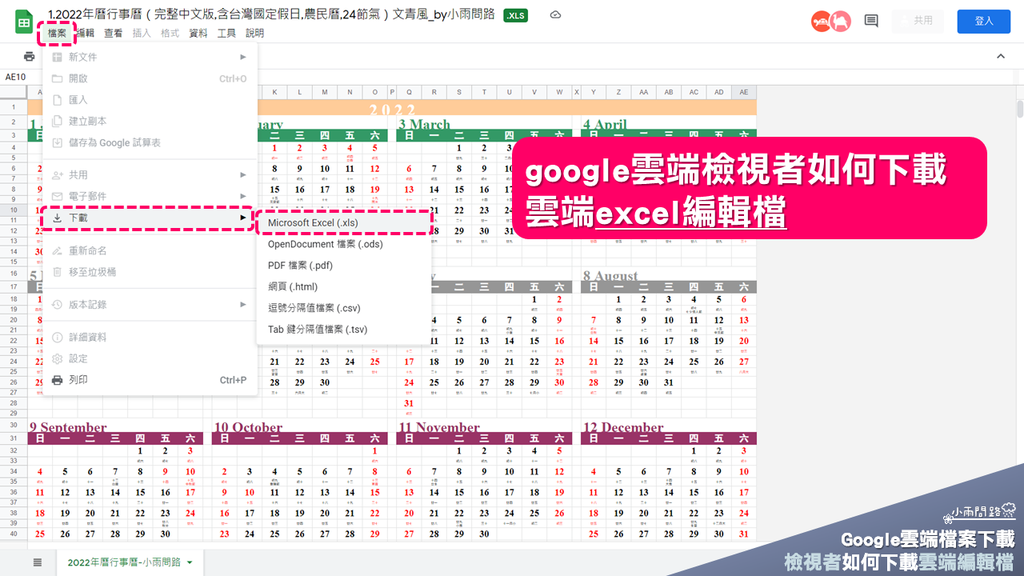Click the '12 December' month heading
The width and height of the screenshot is (1024, 576).
tap(622, 427)
